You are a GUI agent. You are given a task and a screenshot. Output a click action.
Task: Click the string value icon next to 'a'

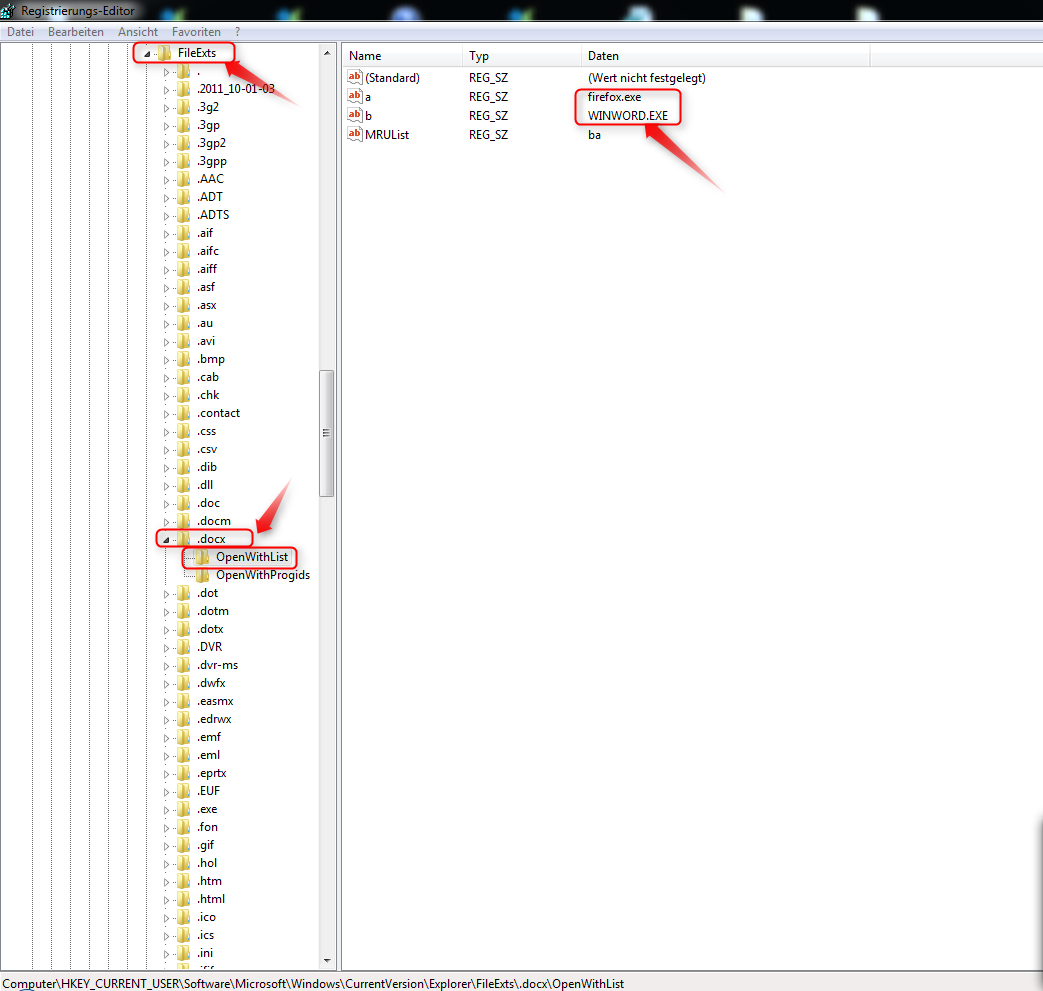pyautogui.click(x=354, y=96)
